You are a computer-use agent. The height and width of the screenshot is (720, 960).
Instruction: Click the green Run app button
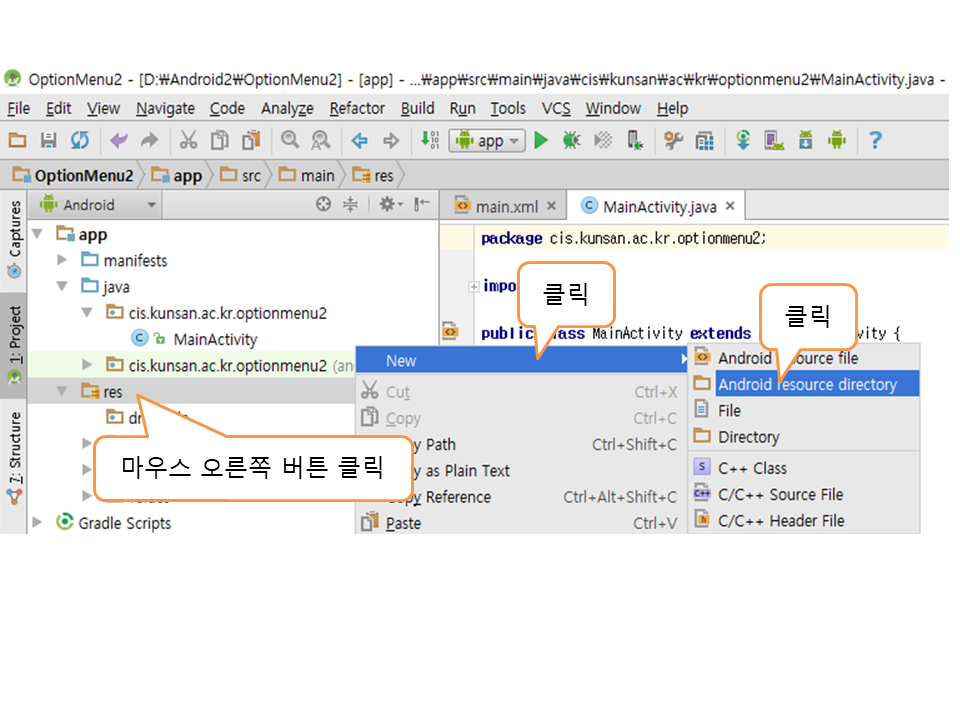coord(541,141)
